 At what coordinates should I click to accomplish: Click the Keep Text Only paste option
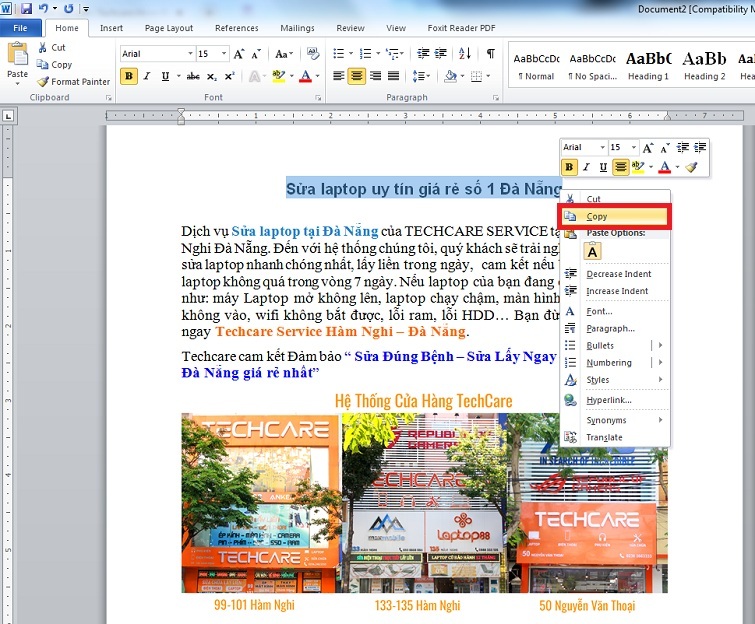point(593,251)
